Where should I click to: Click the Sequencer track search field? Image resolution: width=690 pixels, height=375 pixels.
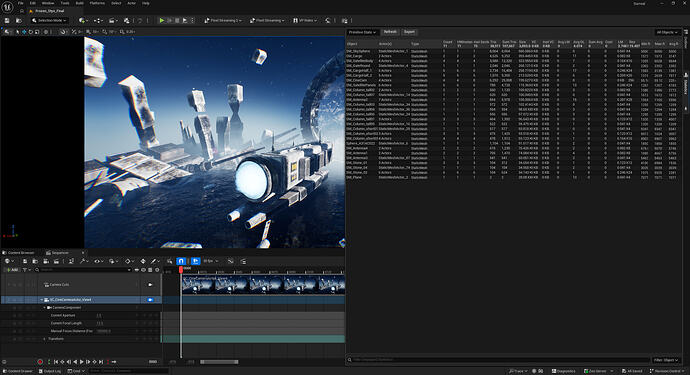[83, 270]
